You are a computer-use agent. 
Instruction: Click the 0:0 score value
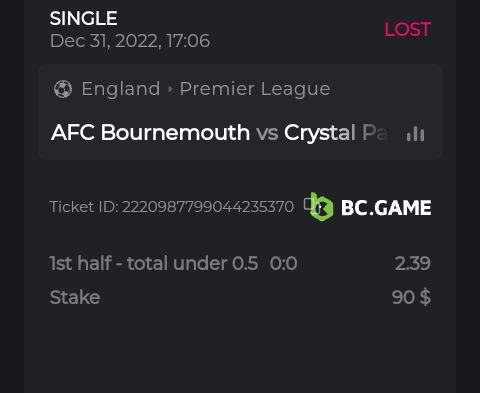283,263
